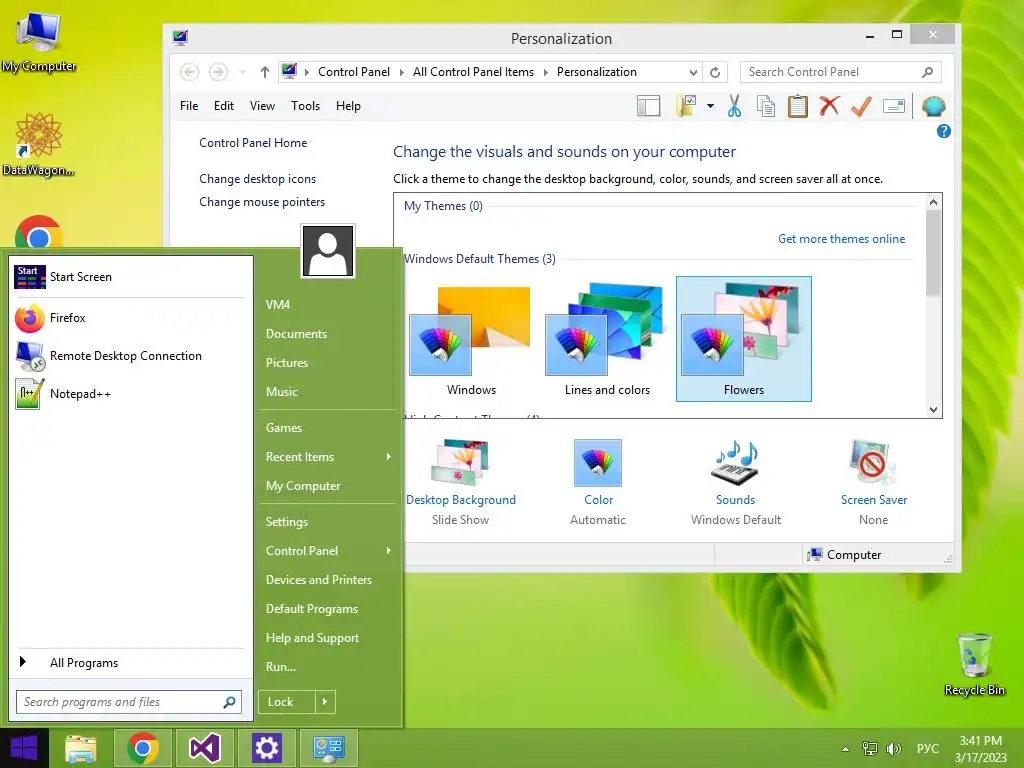Image resolution: width=1024 pixels, height=768 pixels.
Task: Click the Back navigation arrow
Action: pos(189,72)
